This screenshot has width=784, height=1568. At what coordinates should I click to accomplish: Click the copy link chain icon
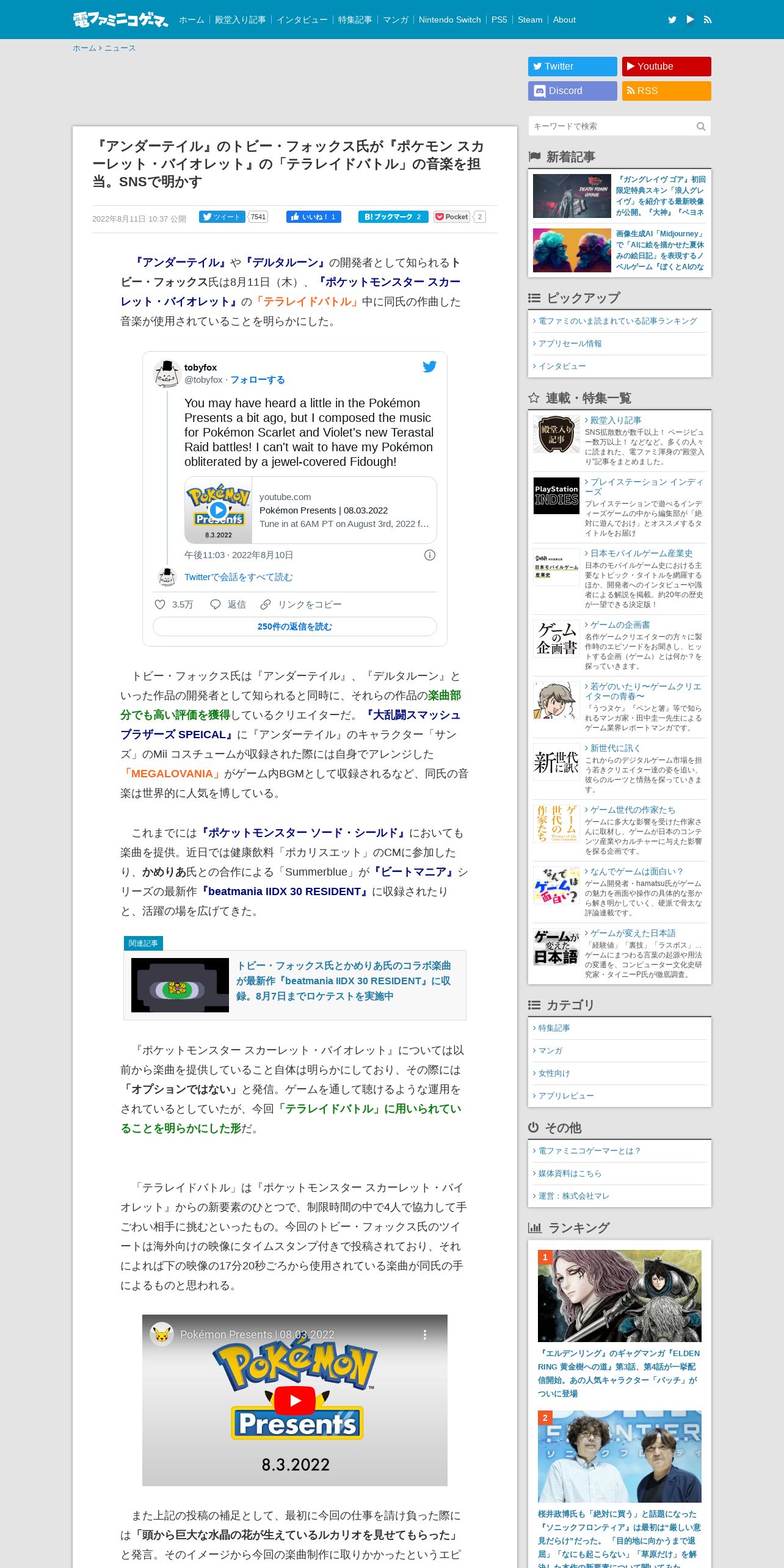pyautogui.click(x=265, y=604)
